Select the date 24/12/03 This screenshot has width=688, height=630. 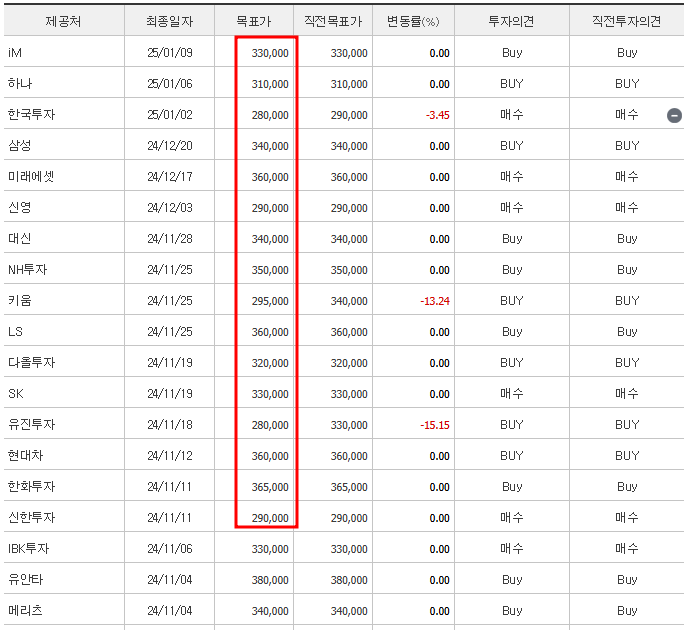[x=170, y=208]
